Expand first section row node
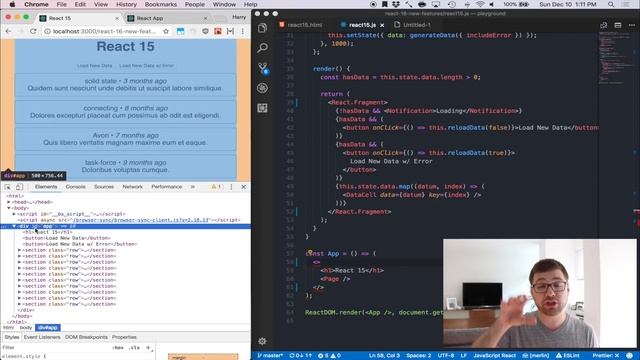Screen dimensions: 640x360 (x=19, y=250)
